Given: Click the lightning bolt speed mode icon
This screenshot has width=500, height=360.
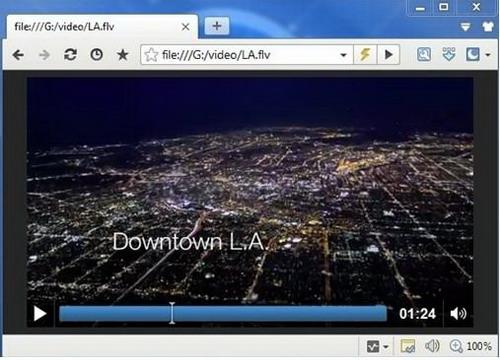Looking at the screenshot, I should tap(365, 54).
